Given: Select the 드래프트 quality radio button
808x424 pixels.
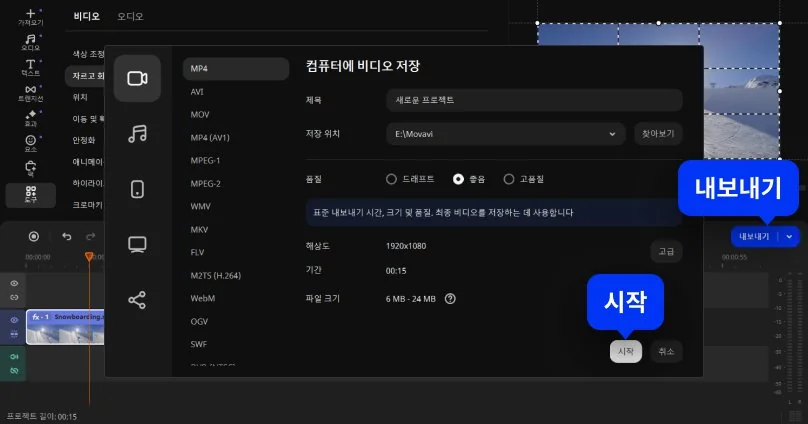Looking at the screenshot, I should pos(391,179).
